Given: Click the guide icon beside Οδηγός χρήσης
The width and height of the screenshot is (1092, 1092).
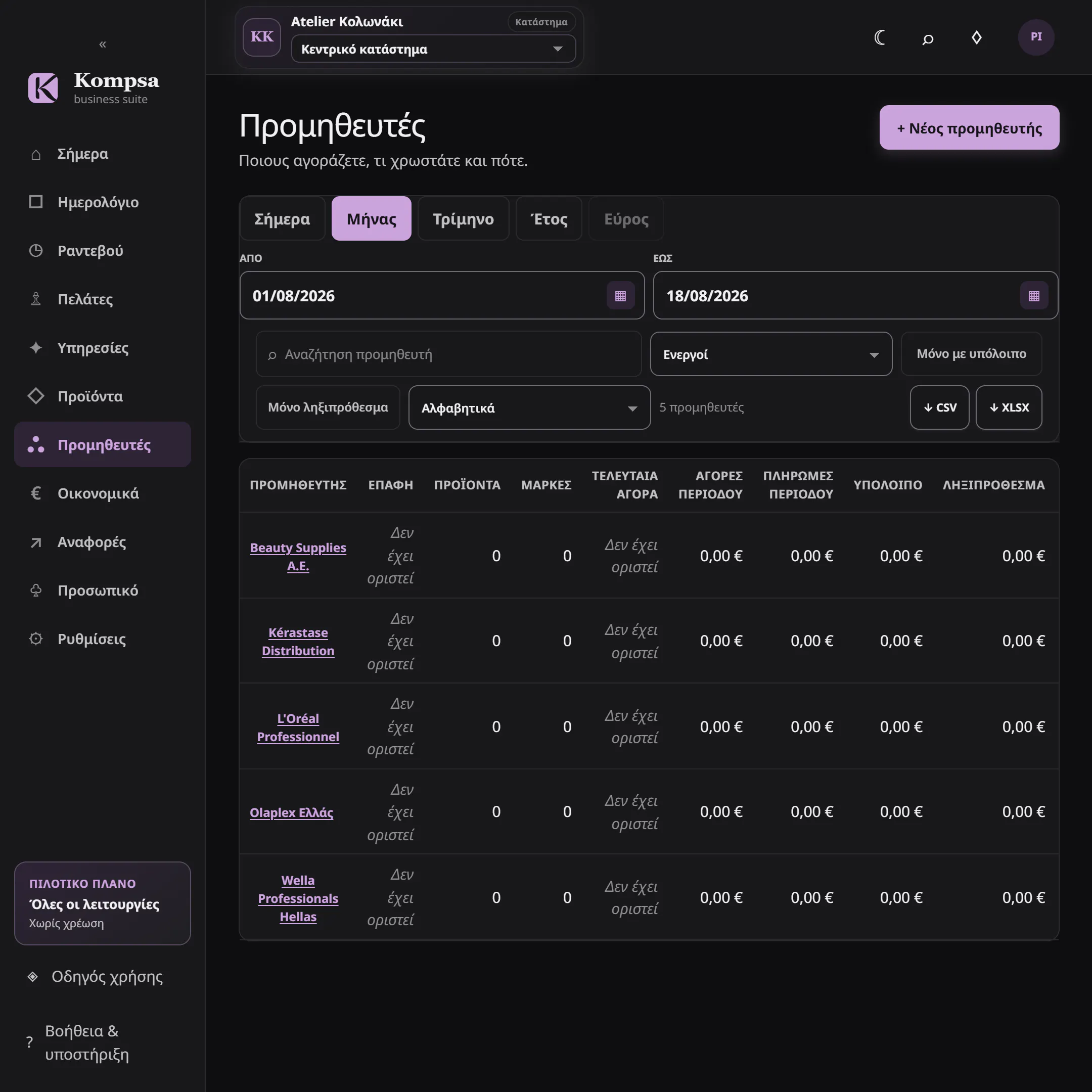Looking at the screenshot, I should tap(33, 977).
